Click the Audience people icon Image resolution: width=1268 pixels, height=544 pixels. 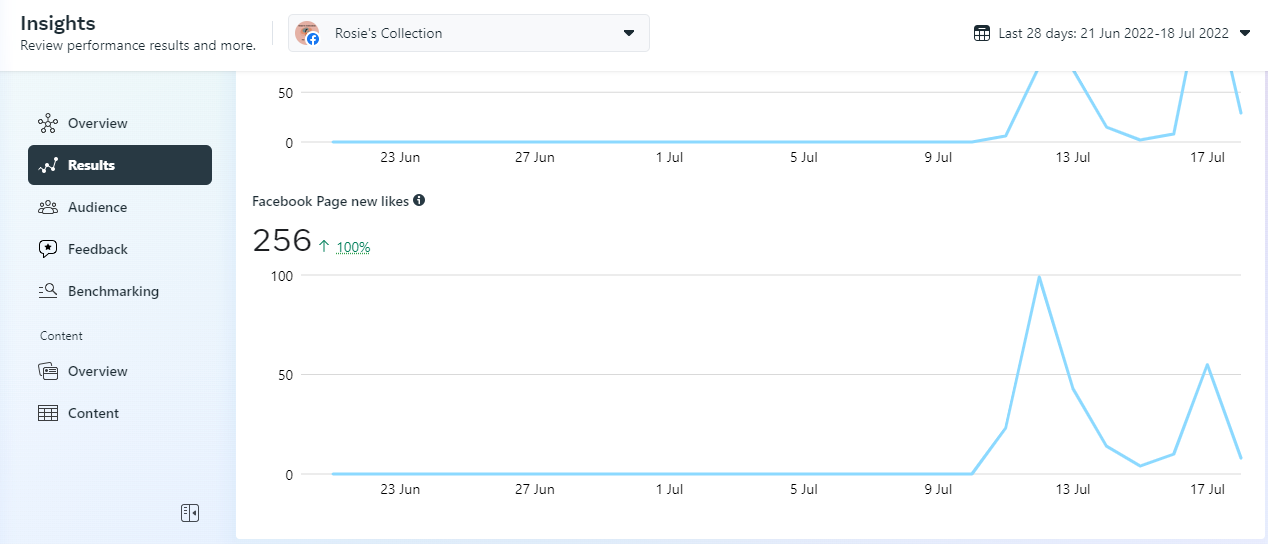point(48,208)
